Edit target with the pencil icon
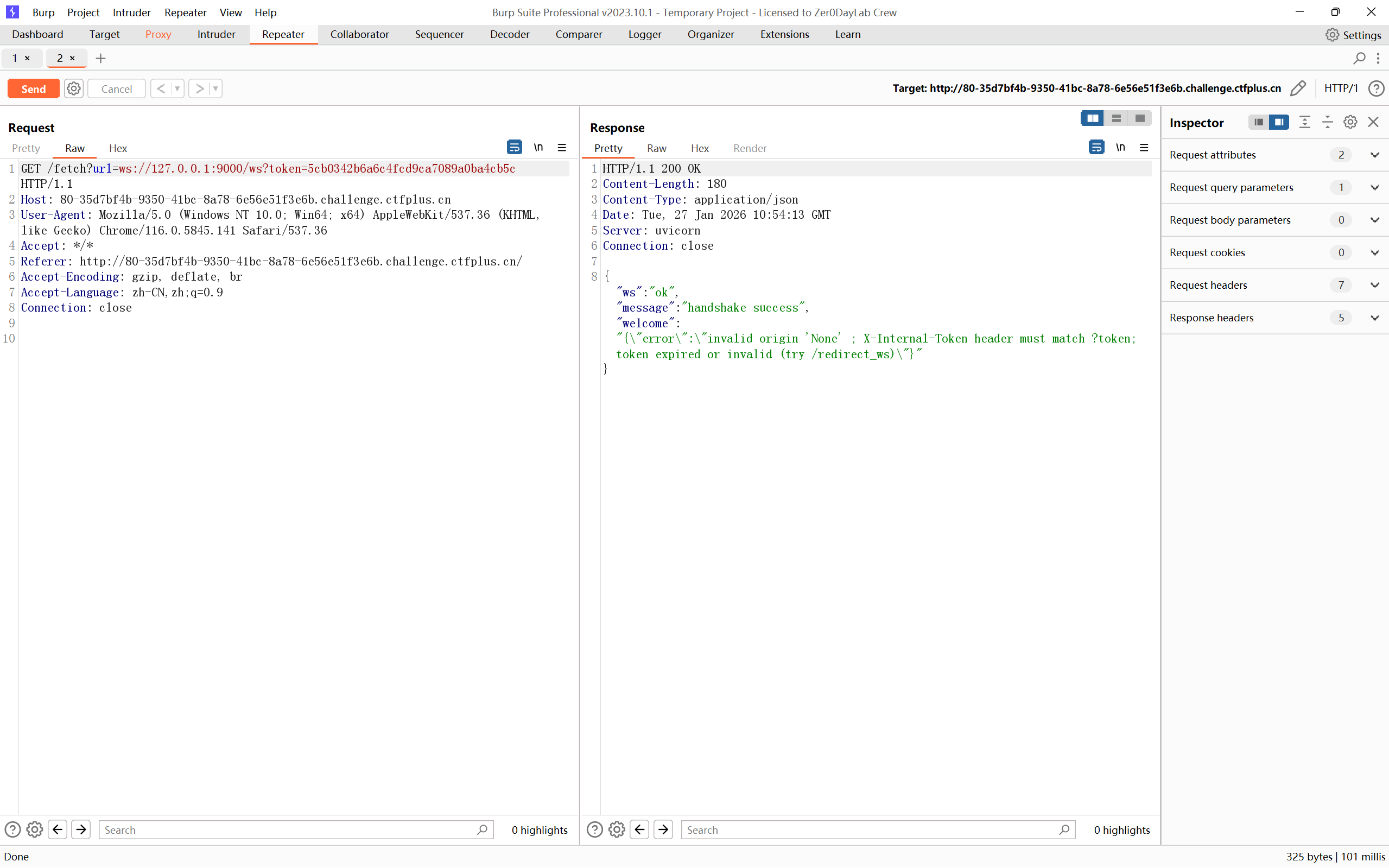The image size is (1389, 868). 1298,88
